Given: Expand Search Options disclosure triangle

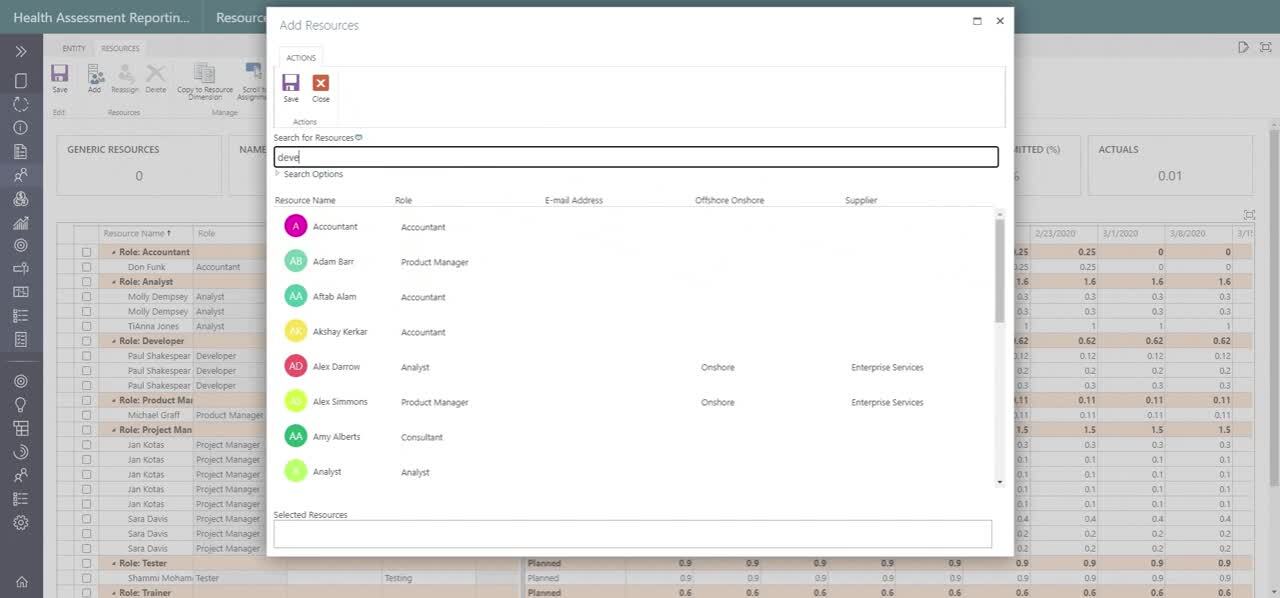Looking at the screenshot, I should pyautogui.click(x=278, y=174).
